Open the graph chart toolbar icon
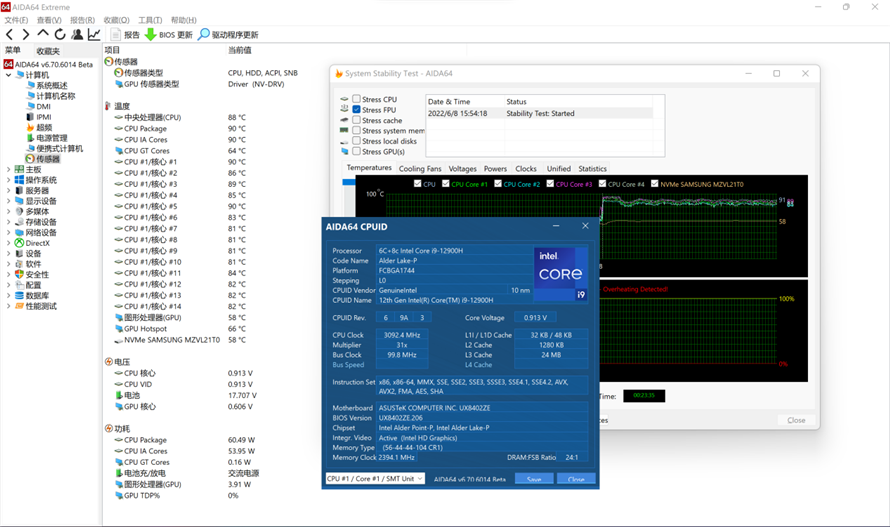Screen dimensions: 890x527 pyautogui.click(x=94, y=35)
